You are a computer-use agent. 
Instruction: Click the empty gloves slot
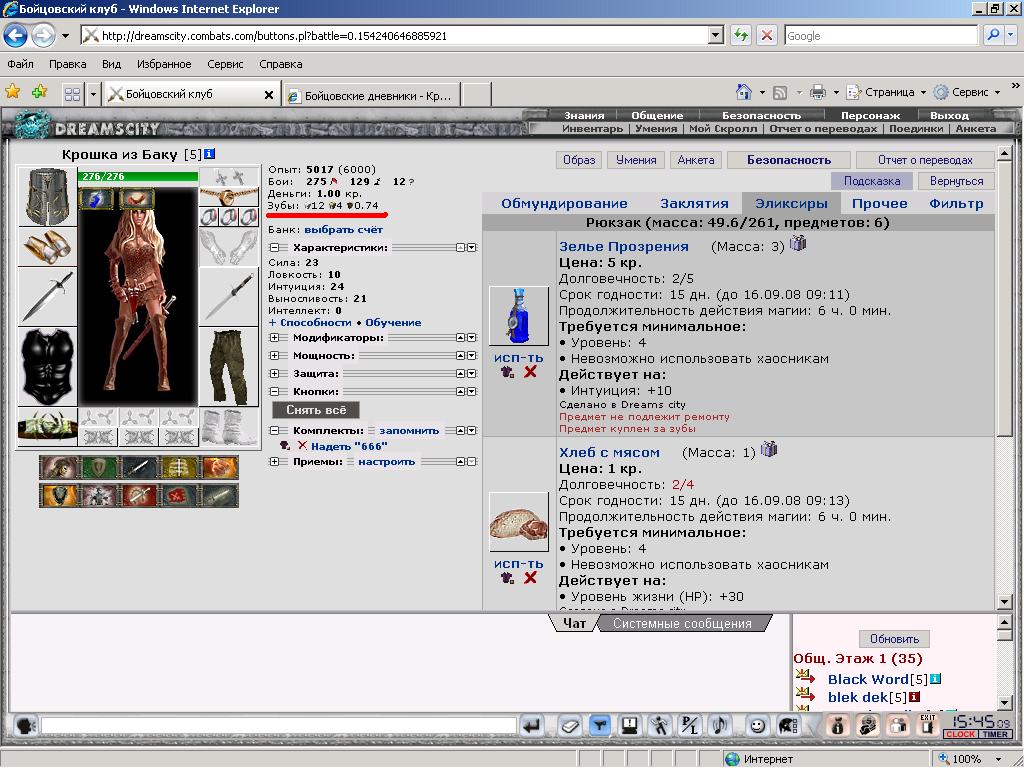point(229,246)
